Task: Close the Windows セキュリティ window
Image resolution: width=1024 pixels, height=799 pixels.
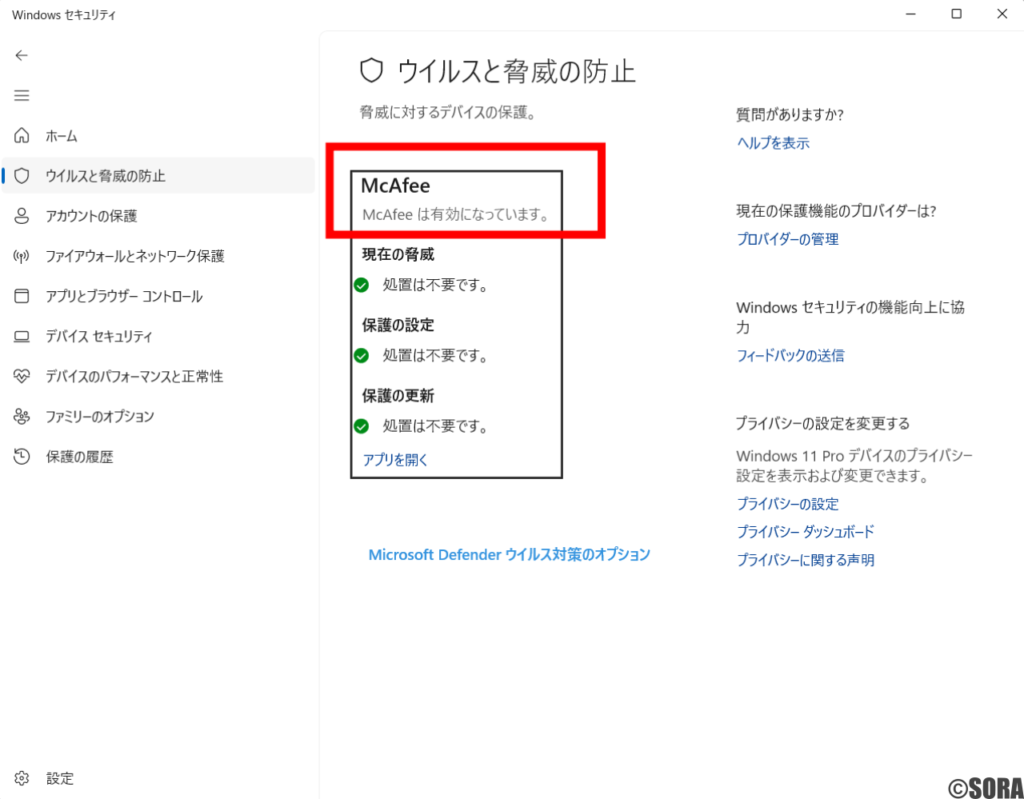Action: coord(1002,14)
